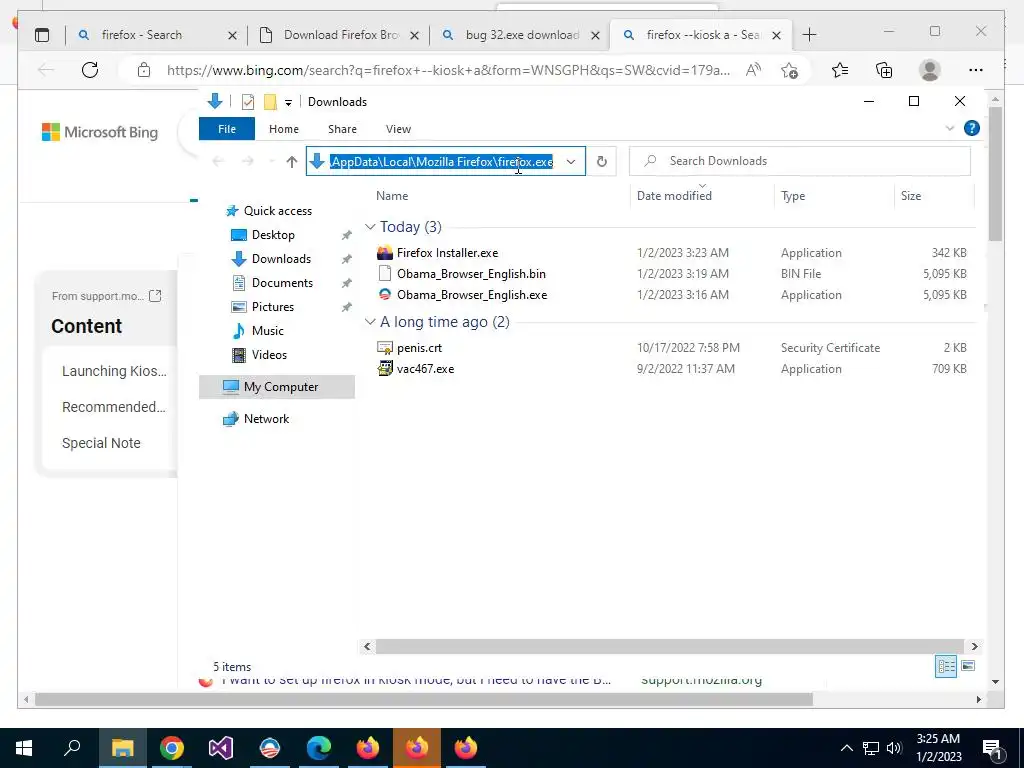Image resolution: width=1024 pixels, height=768 pixels.
Task: Open Edge Settings and more menu
Action: click(x=976, y=70)
